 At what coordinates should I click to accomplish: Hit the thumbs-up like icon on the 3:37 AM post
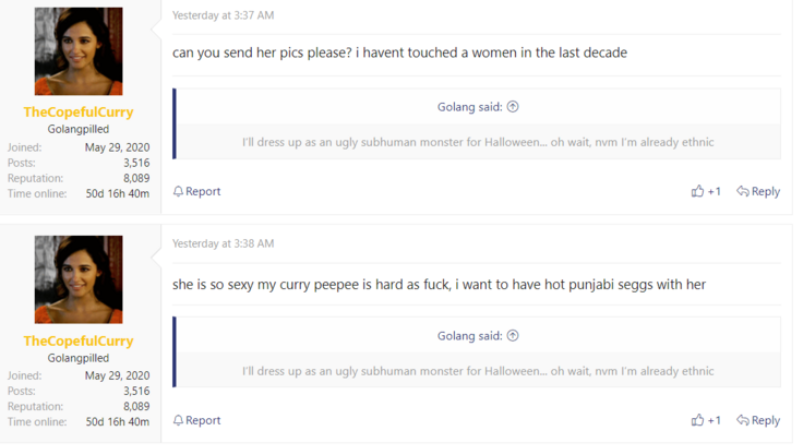pos(697,192)
